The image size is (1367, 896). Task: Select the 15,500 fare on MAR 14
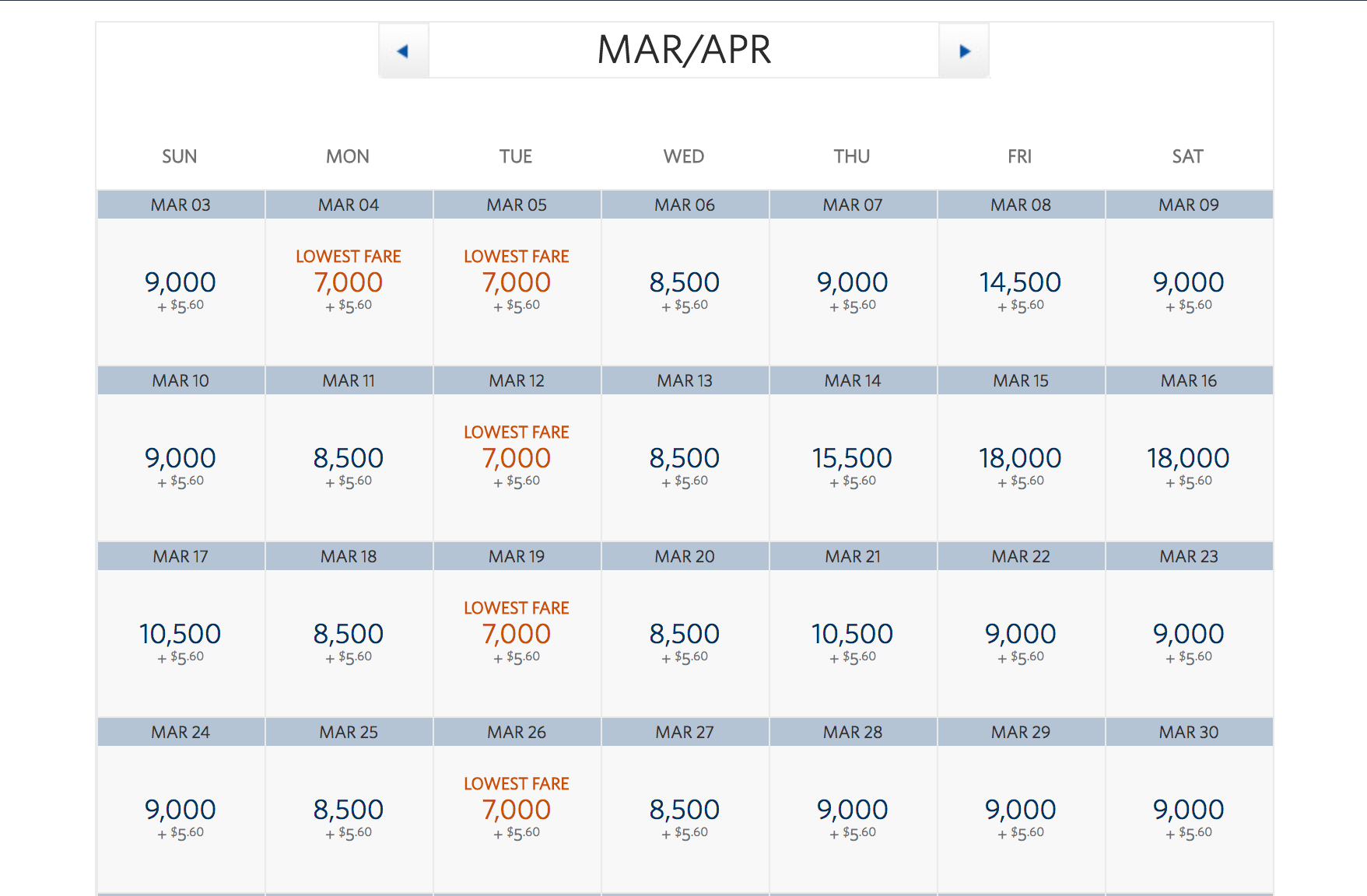(x=852, y=459)
